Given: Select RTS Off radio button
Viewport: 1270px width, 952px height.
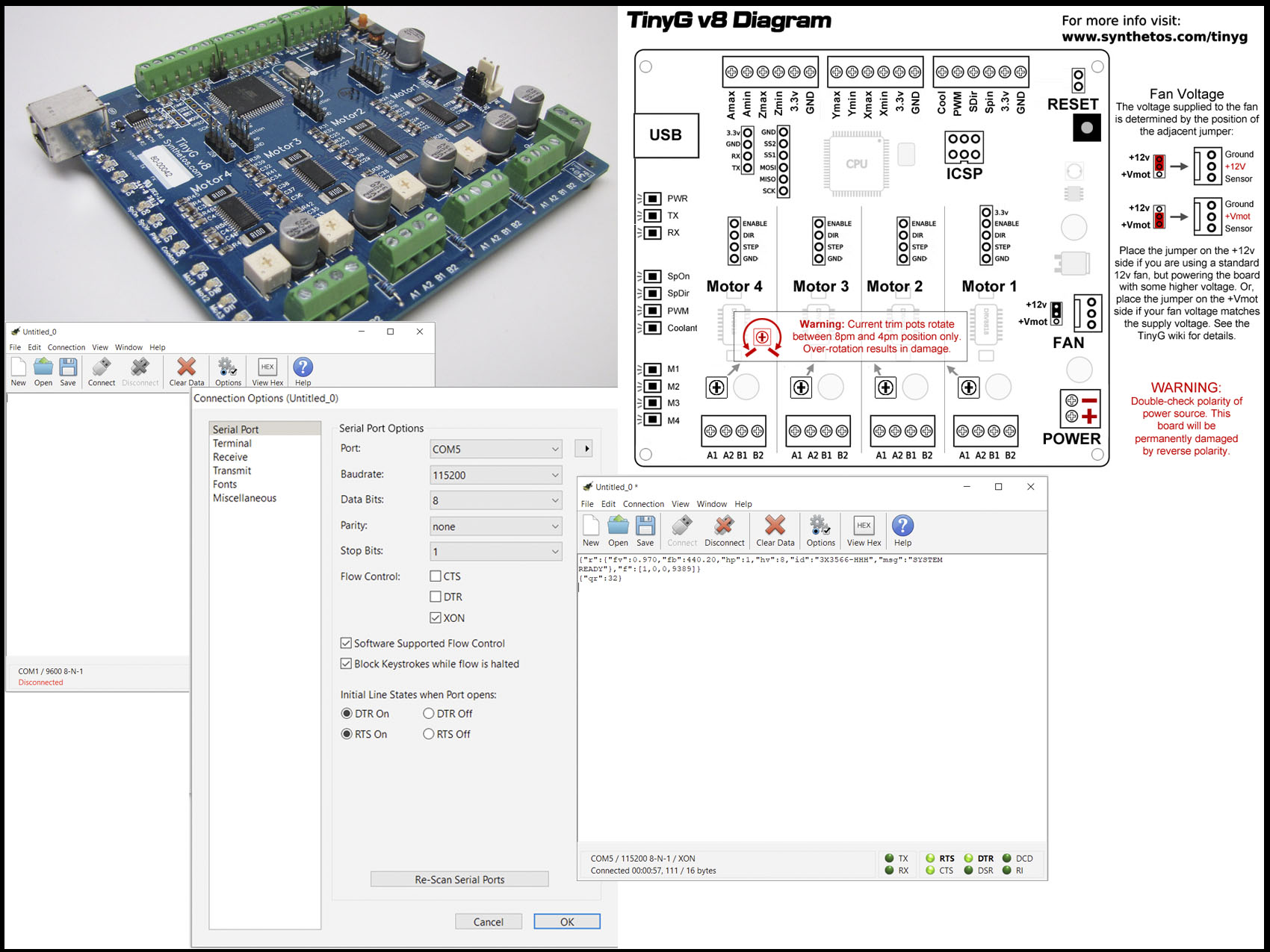Looking at the screenshot, I should [x=429, y=734].
